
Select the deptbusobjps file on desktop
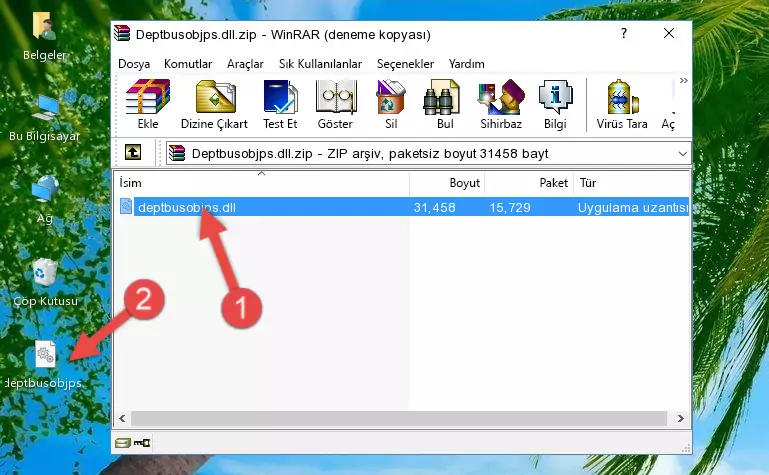[x=46, y=354]
